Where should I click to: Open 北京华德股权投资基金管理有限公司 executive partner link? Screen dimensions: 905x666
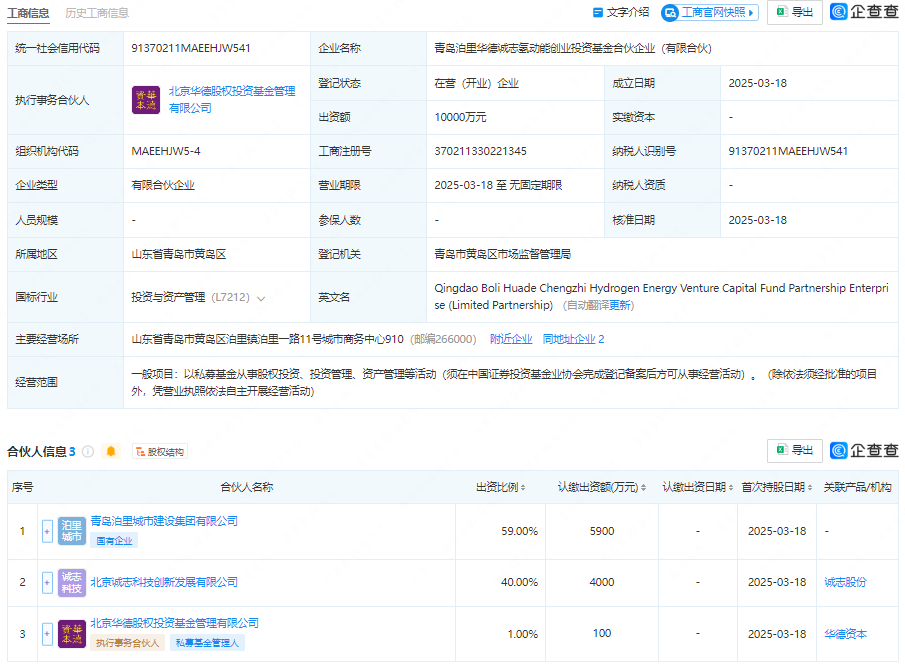pos(232,100)
